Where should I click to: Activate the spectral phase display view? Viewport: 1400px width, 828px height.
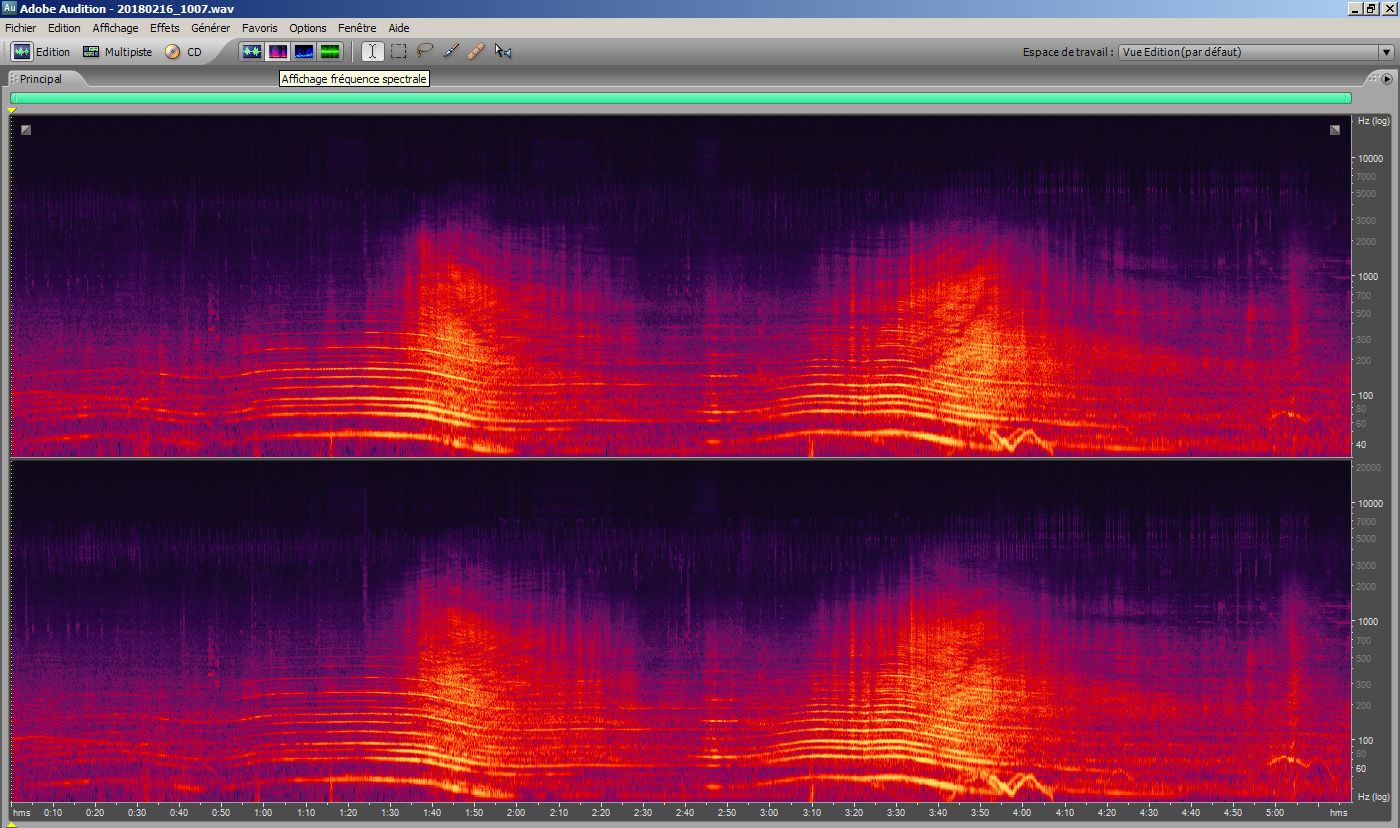(x=330, y=51)
